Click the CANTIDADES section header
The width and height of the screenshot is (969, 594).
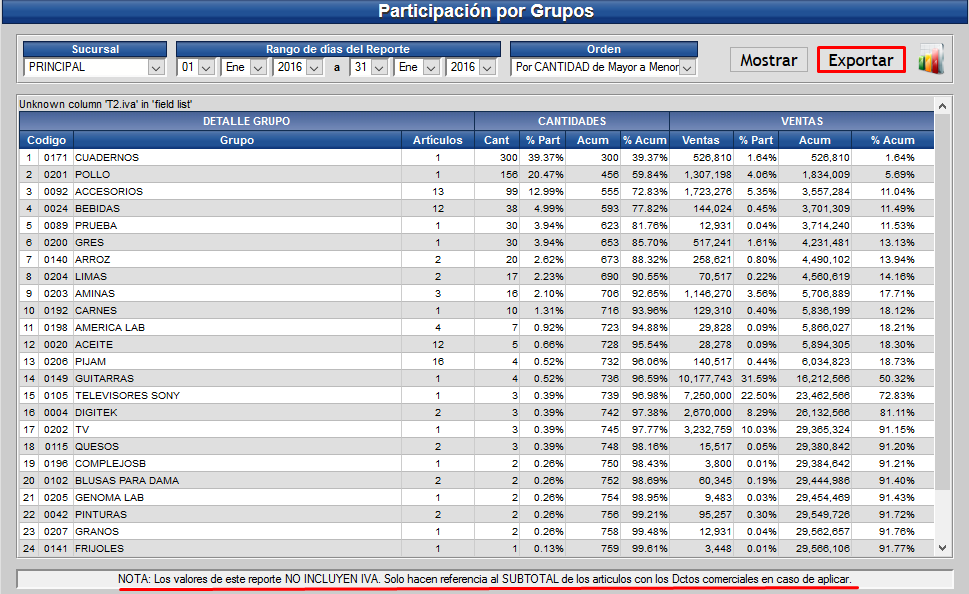(x=572, y=121)
